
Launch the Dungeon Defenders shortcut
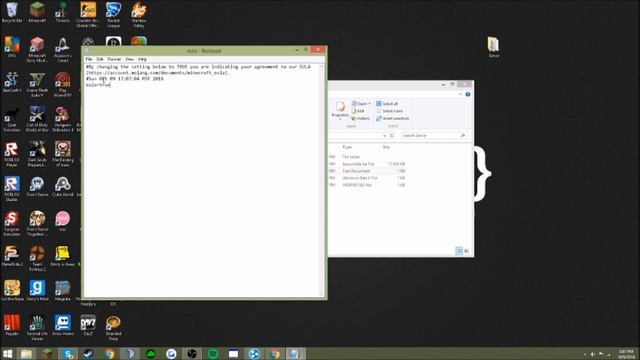(62, 120)
